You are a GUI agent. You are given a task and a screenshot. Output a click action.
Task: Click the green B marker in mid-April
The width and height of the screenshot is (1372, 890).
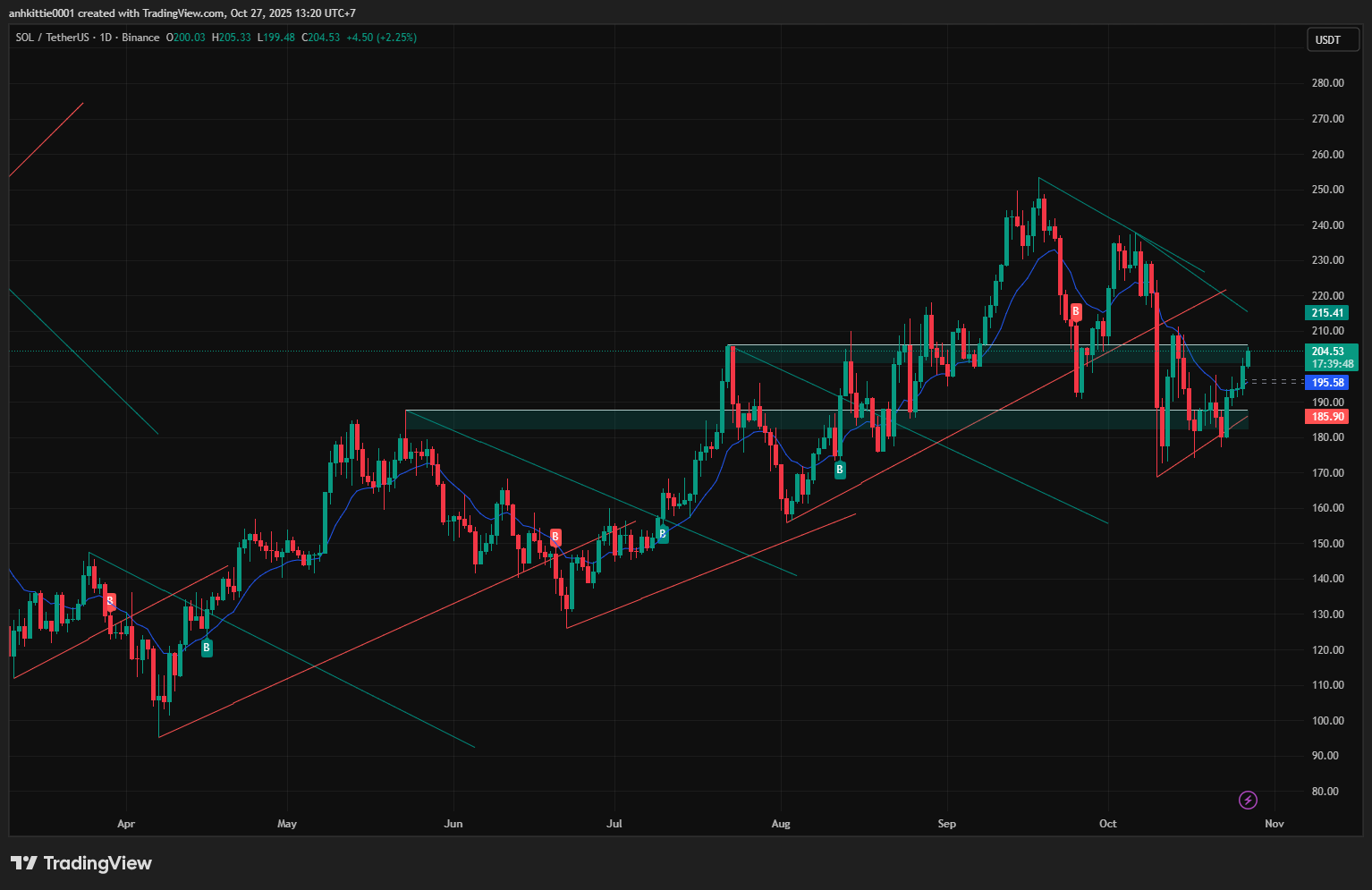(207, 648)
